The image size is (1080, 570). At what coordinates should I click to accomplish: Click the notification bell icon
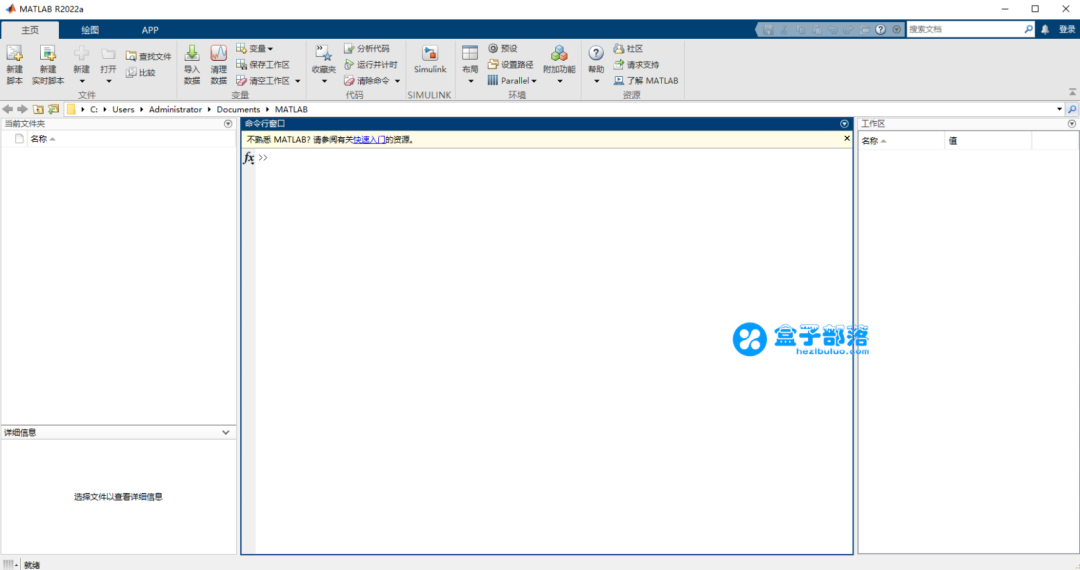(x=1045, y=29)
